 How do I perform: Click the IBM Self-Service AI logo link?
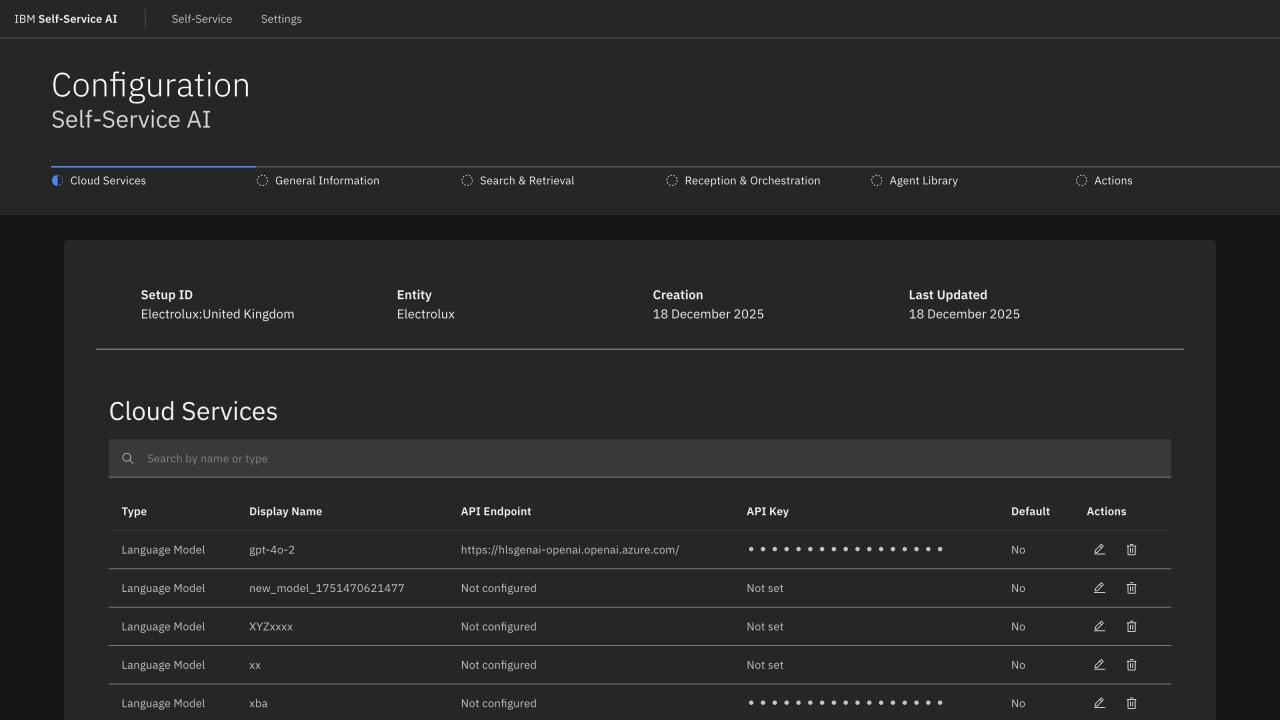coord(66,19)
